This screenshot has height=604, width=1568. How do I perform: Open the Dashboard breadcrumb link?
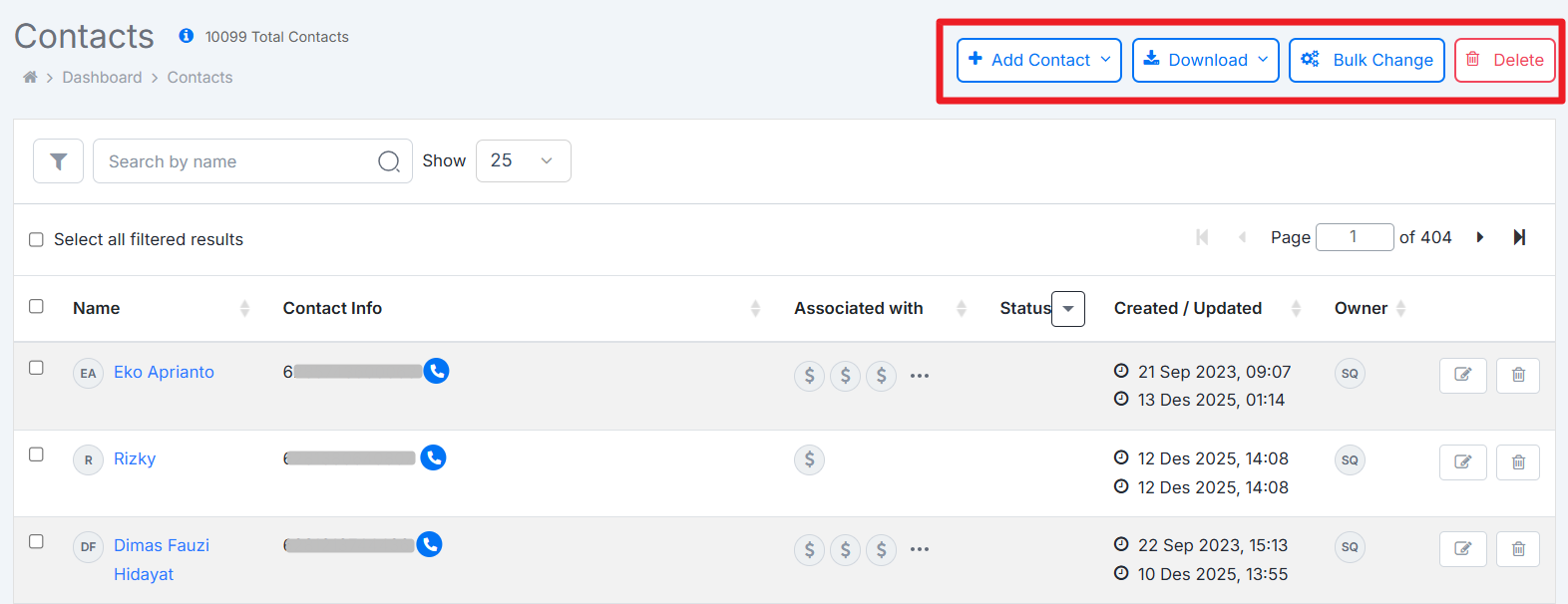tap(102, 78)
